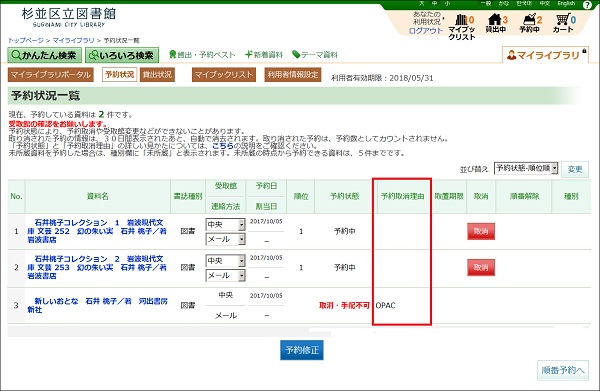Click the ログアウト link
The width and height of the screenshot is (600, 391).
pos(426,31)
